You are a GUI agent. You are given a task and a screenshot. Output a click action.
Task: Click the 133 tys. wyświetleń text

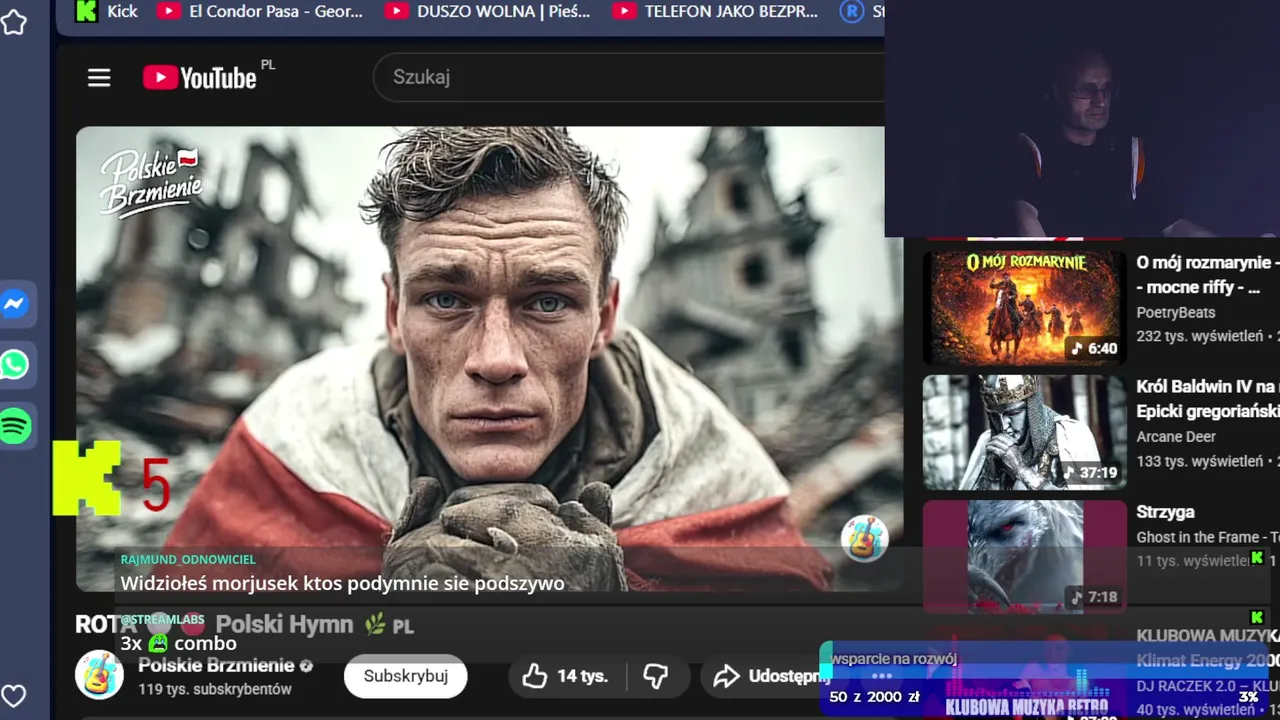[1200, 461]
